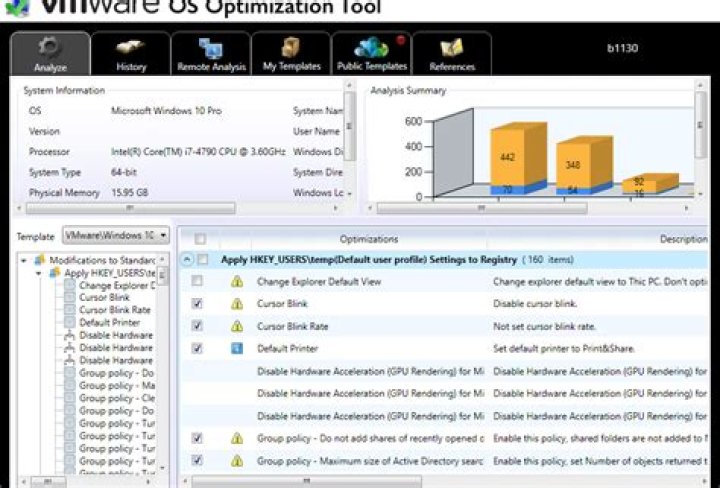
Task: Select Default Printer in tree
Action: (109, 323)
